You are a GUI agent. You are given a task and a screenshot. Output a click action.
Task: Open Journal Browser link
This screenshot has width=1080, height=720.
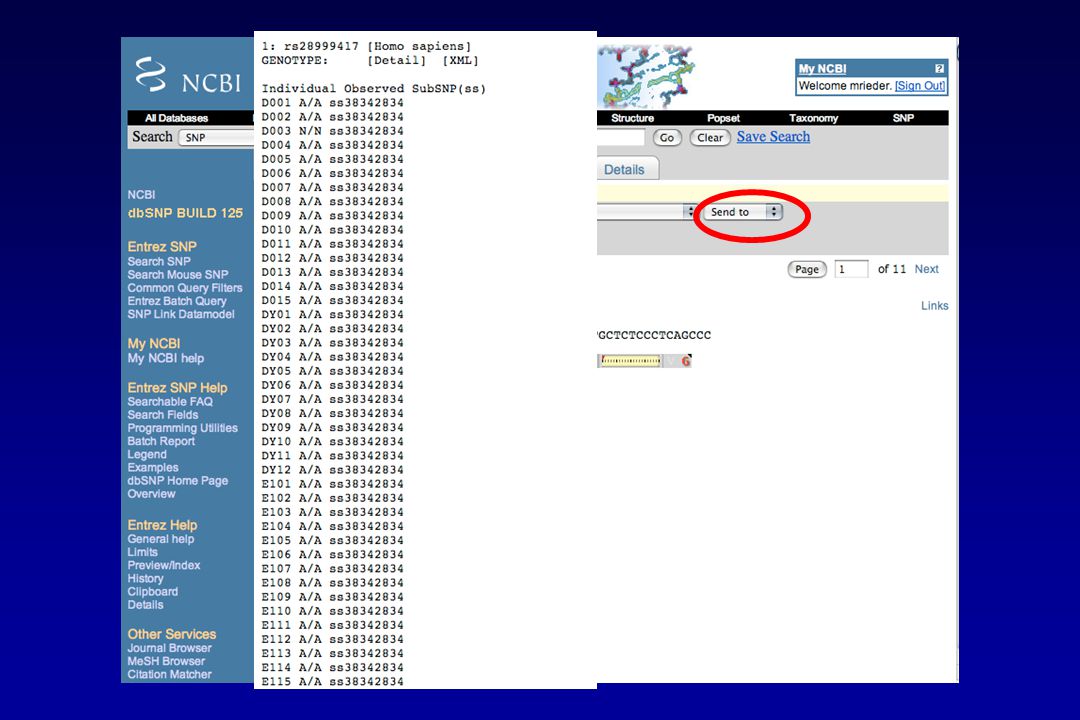click(x=169, y=648)
